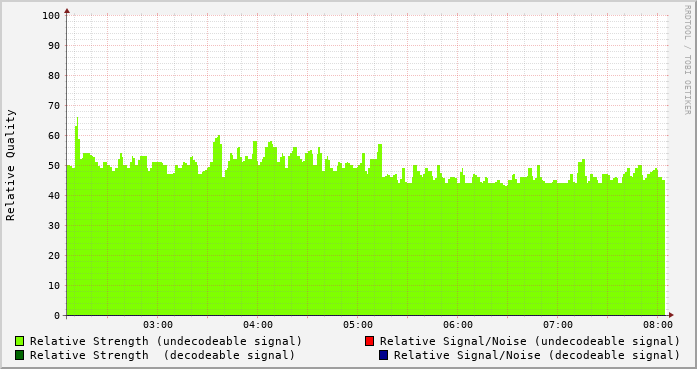Click the 06:00 time axis label

[x=458, y=325]
